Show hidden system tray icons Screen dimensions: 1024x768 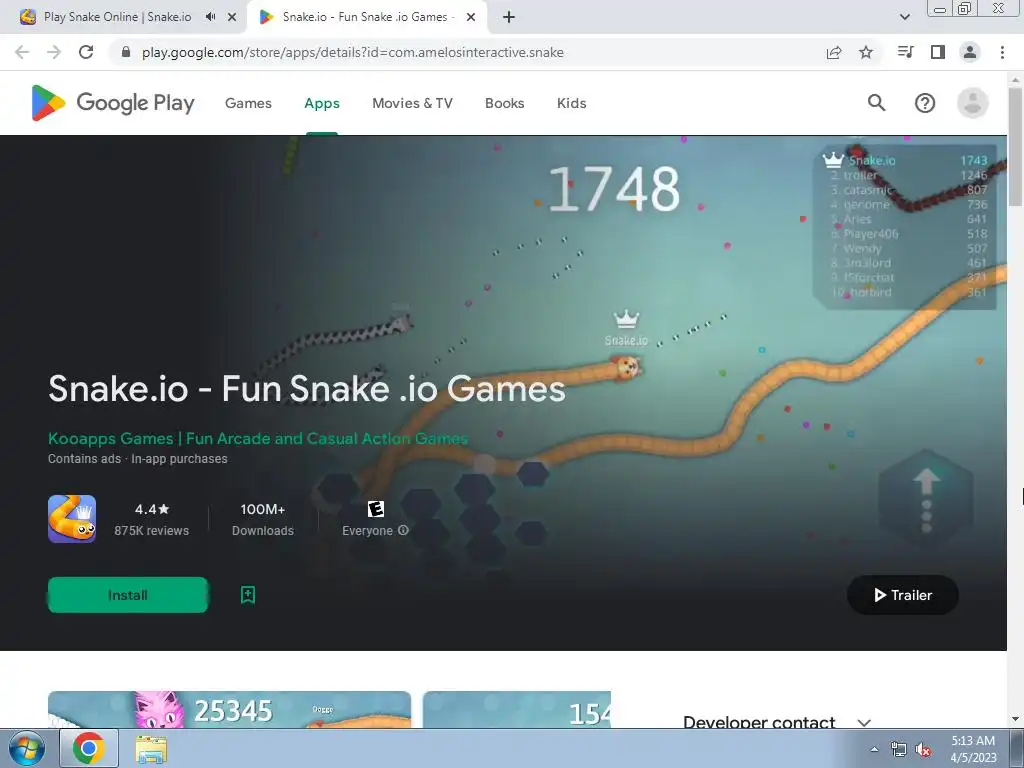coord(874,749)
